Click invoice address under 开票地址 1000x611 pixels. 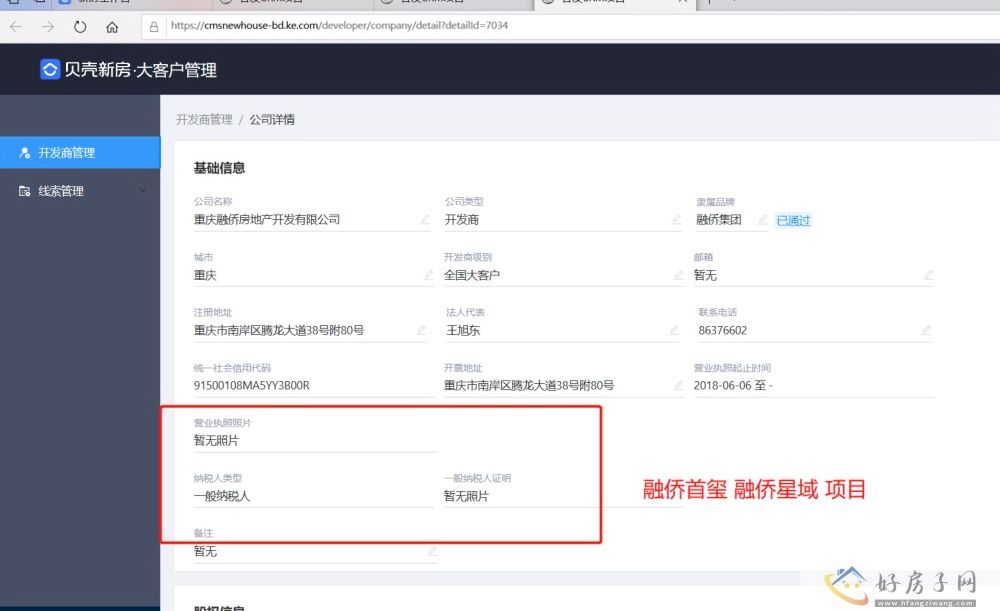tap(529, 385)
